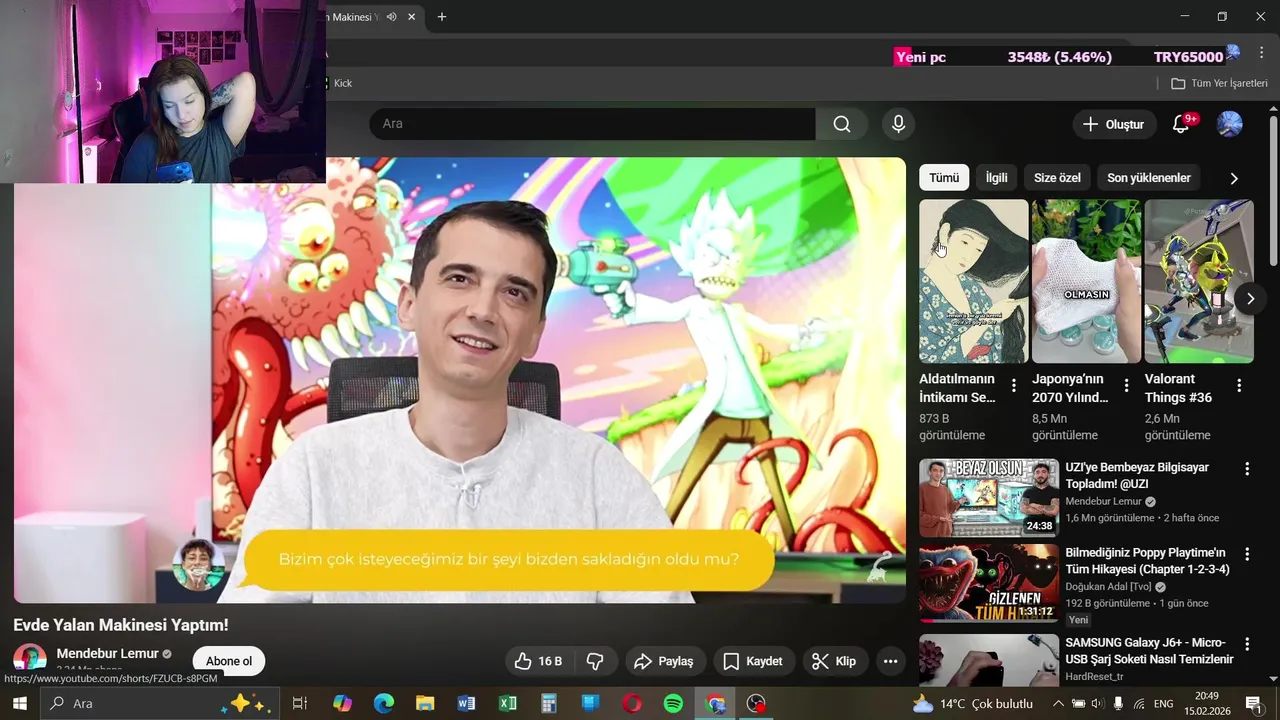
Task: Open the Kick bookmark
Action: [x=342, y=83]
